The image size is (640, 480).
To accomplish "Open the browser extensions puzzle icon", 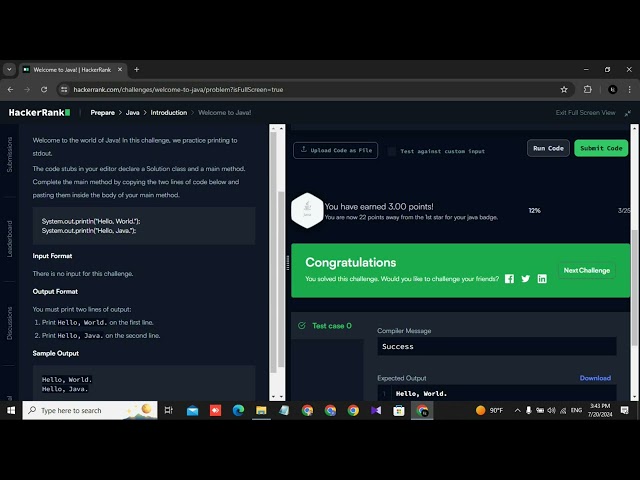I will (587, 89).
